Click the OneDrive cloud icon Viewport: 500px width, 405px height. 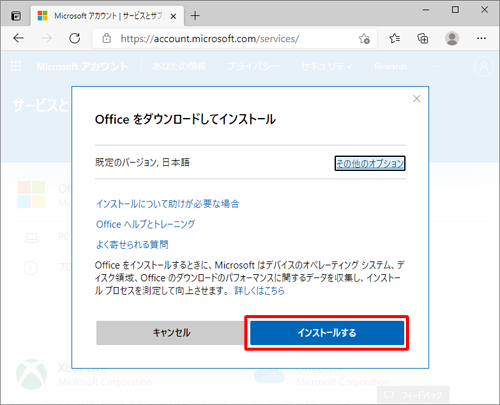(x=269, y=377)
